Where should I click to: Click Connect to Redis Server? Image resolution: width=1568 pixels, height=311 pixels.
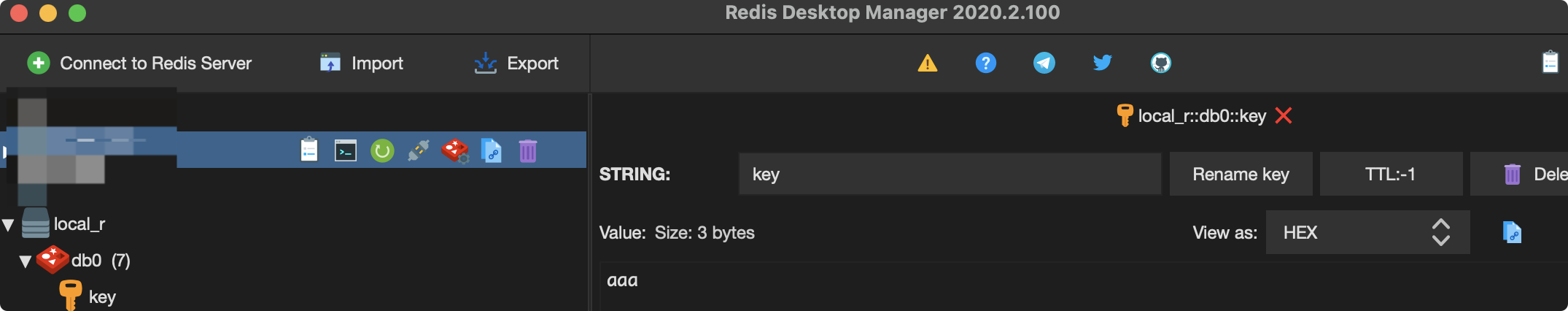(x=139, y=64)
